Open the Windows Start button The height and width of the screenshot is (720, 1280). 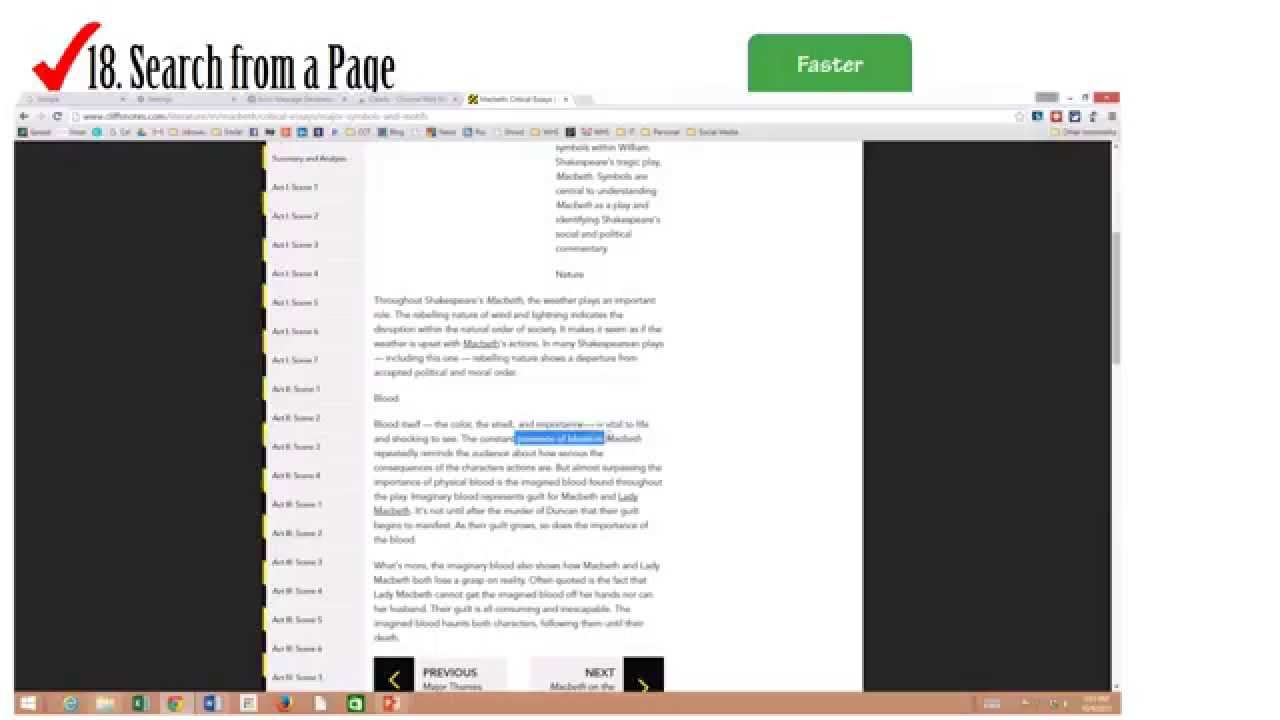click(29, 703)
